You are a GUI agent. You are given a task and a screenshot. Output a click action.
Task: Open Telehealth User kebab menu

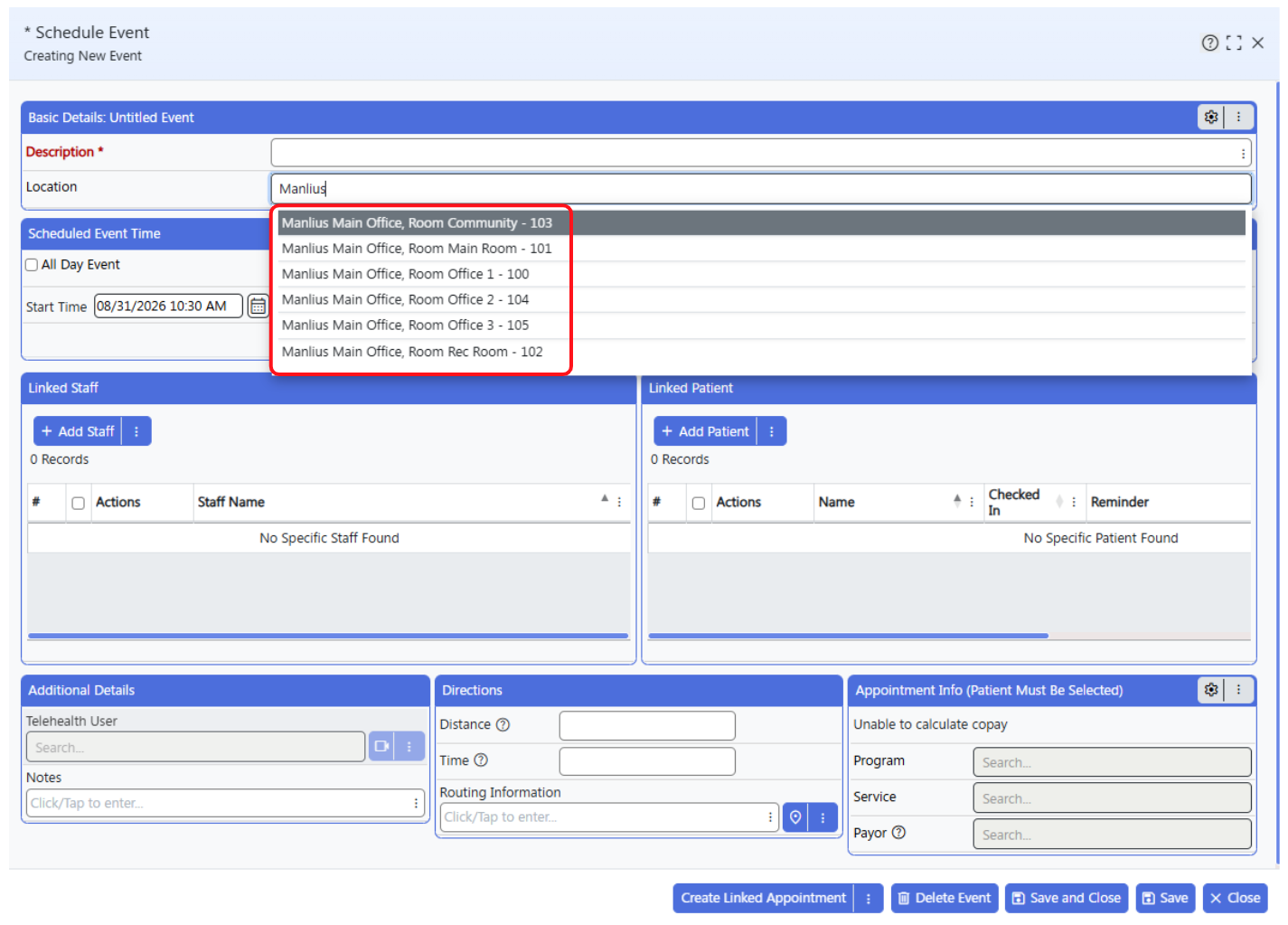(x=409, y=747)
